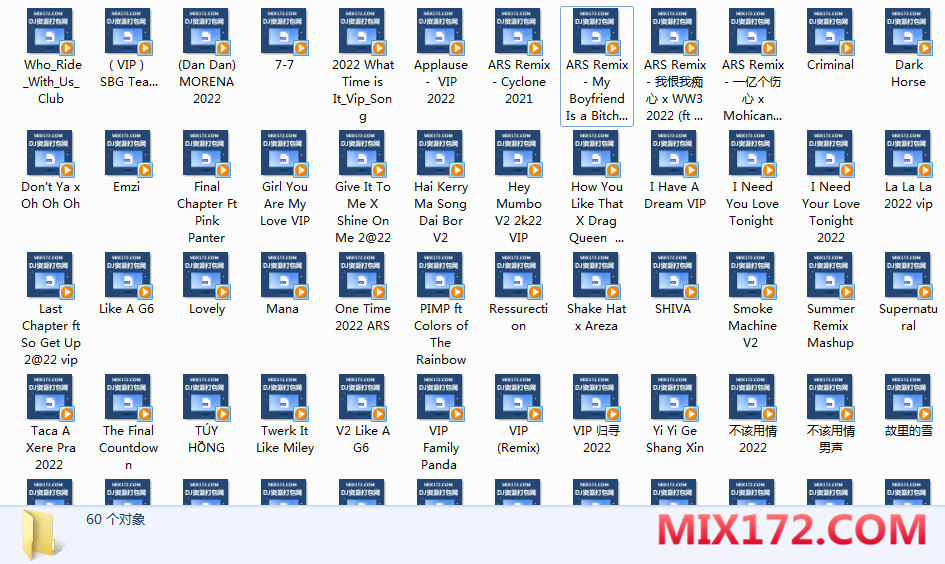Select How You Like That X Drag Queen icon

coord(596,154)
